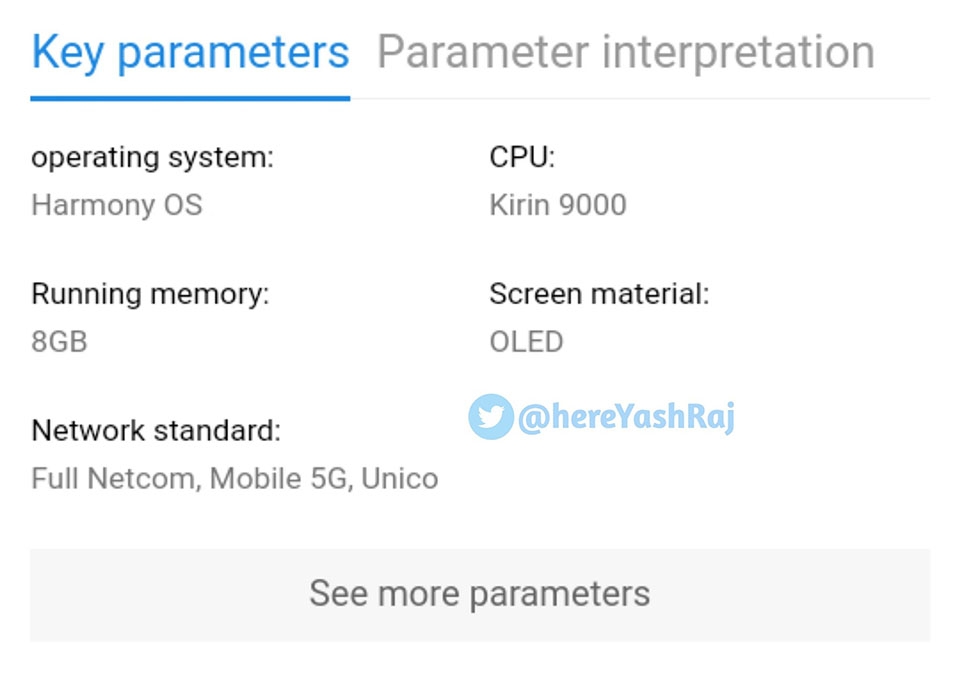Viewport: 960px width, 691px height.
Task: Select the Kirin 9000 value
Action: pyautogui.click(x=558, y=205)
